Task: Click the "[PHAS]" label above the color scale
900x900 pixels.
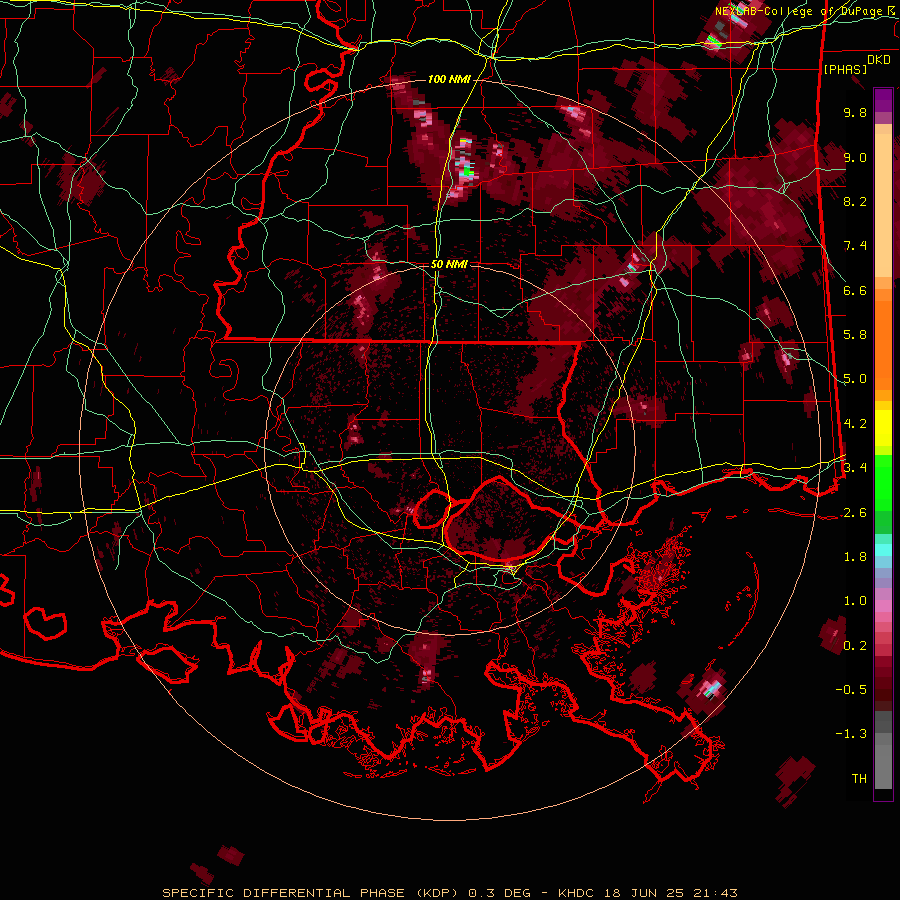Action: coord(845,69)
